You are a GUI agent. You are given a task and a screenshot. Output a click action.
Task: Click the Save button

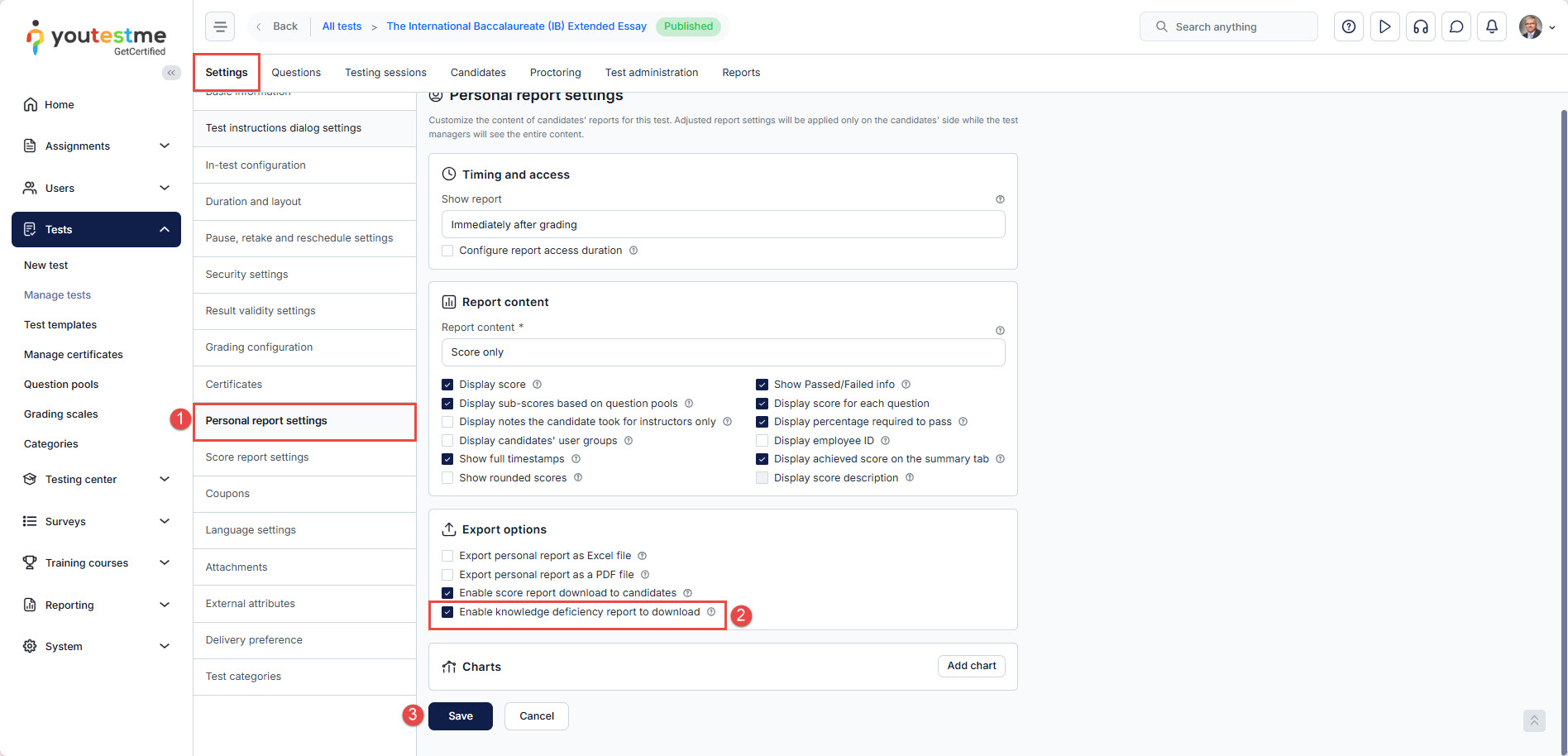(461, 716)
